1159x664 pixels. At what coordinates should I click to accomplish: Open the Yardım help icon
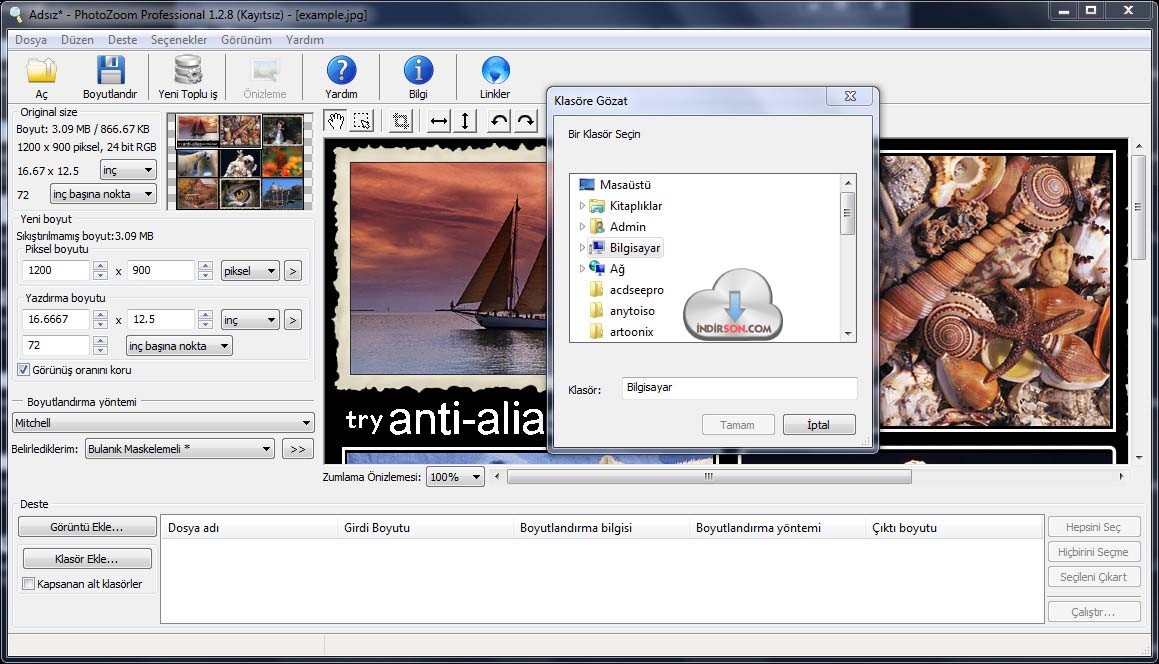point(341,71)
